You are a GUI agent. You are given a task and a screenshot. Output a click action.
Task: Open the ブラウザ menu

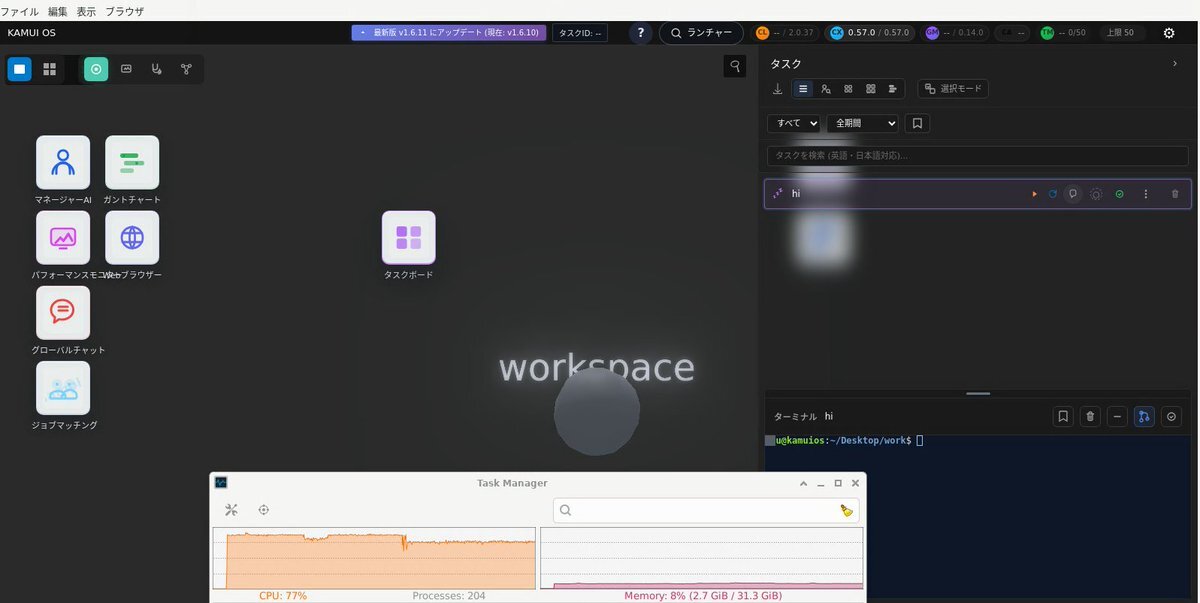click(x=125, y=11)
